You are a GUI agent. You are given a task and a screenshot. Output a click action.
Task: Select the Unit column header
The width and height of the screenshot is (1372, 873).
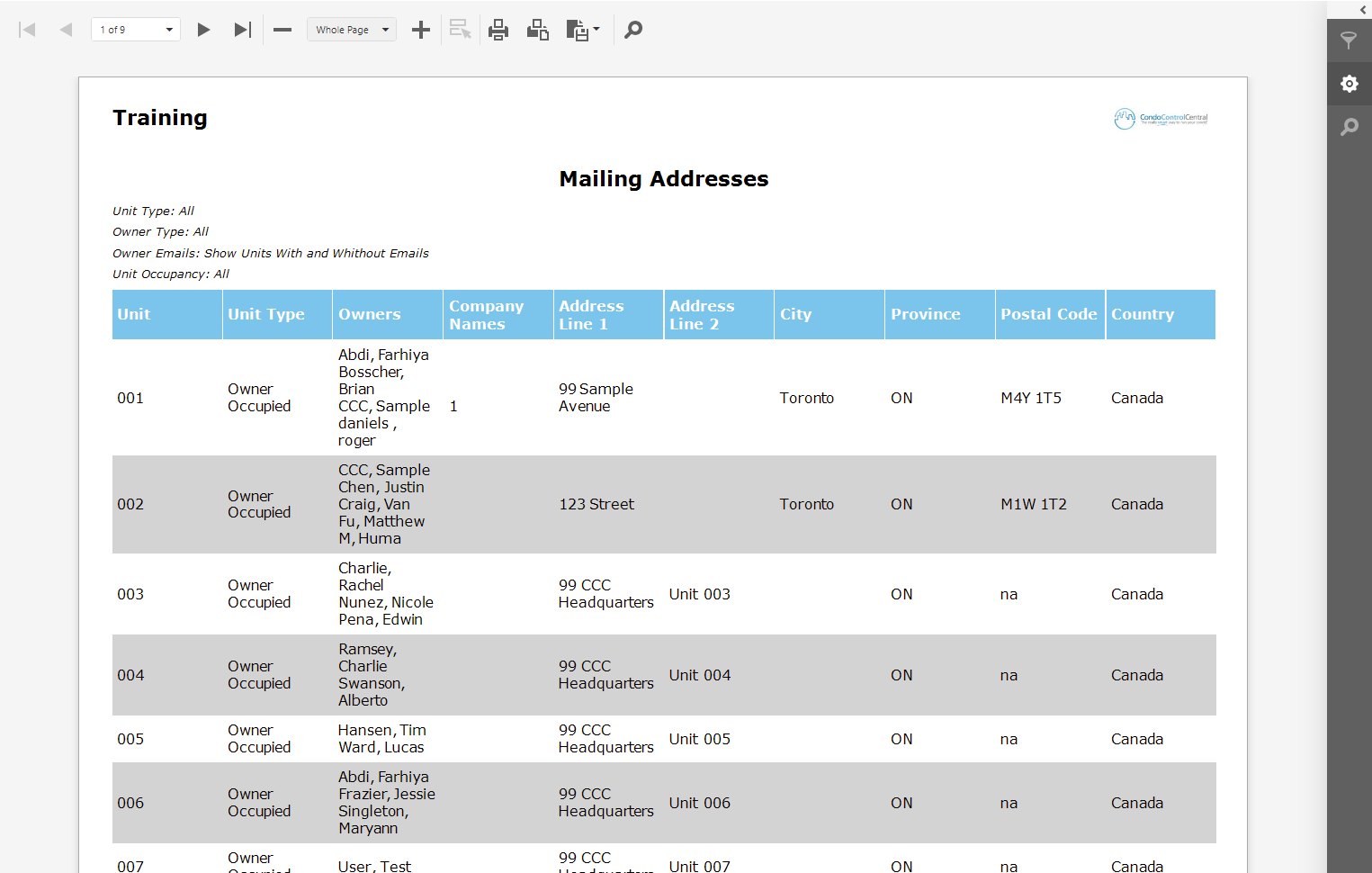(x=166, y=314)
